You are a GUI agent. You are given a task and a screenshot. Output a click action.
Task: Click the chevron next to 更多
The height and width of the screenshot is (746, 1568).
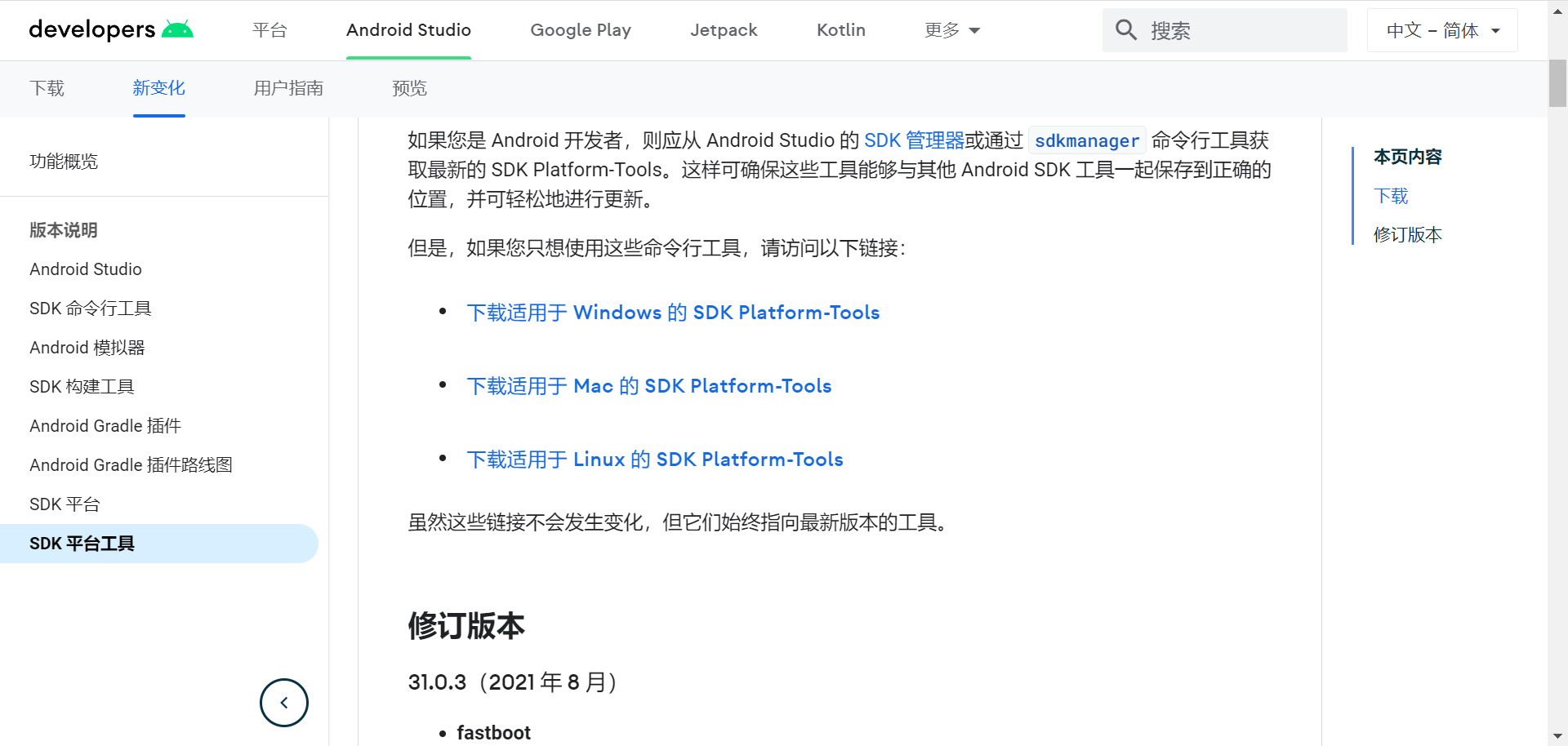[x=974, y=30]
